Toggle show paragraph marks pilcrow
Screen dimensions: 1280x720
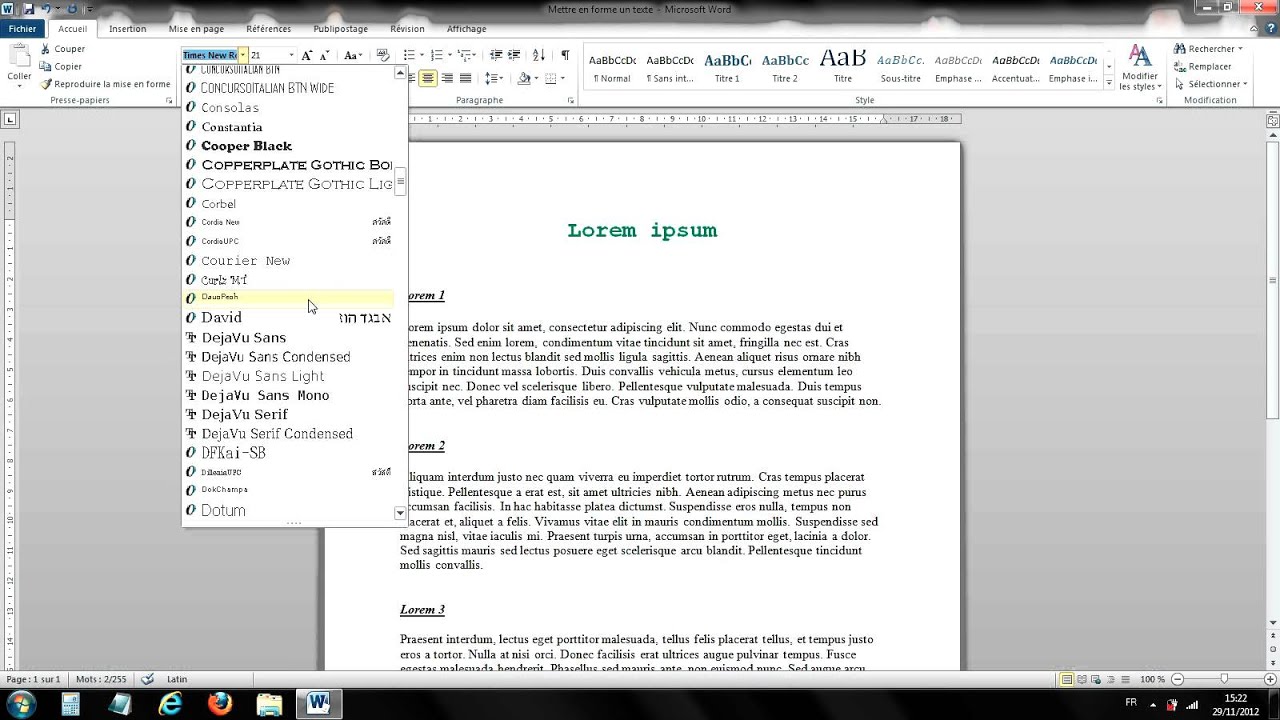point(565,55)
